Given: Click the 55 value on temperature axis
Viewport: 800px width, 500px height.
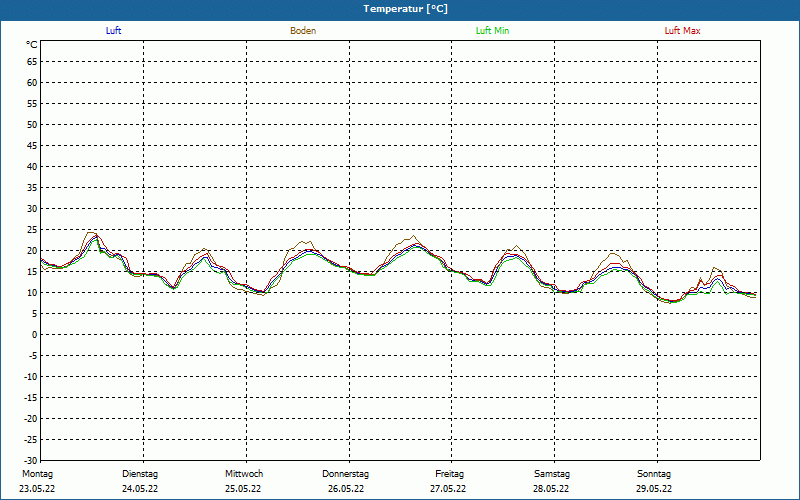Looking at the screenshot, I should coord(32,104).
